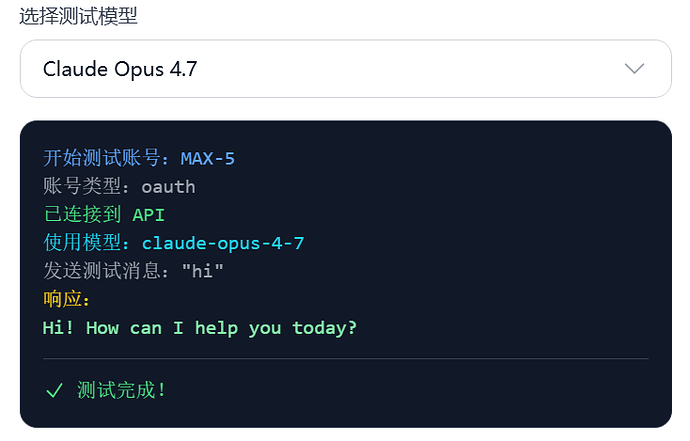This screenshot has width=690, height=441.
Task: Click the 开始测试账号 MAX-5 line
Action: (139, 158)
